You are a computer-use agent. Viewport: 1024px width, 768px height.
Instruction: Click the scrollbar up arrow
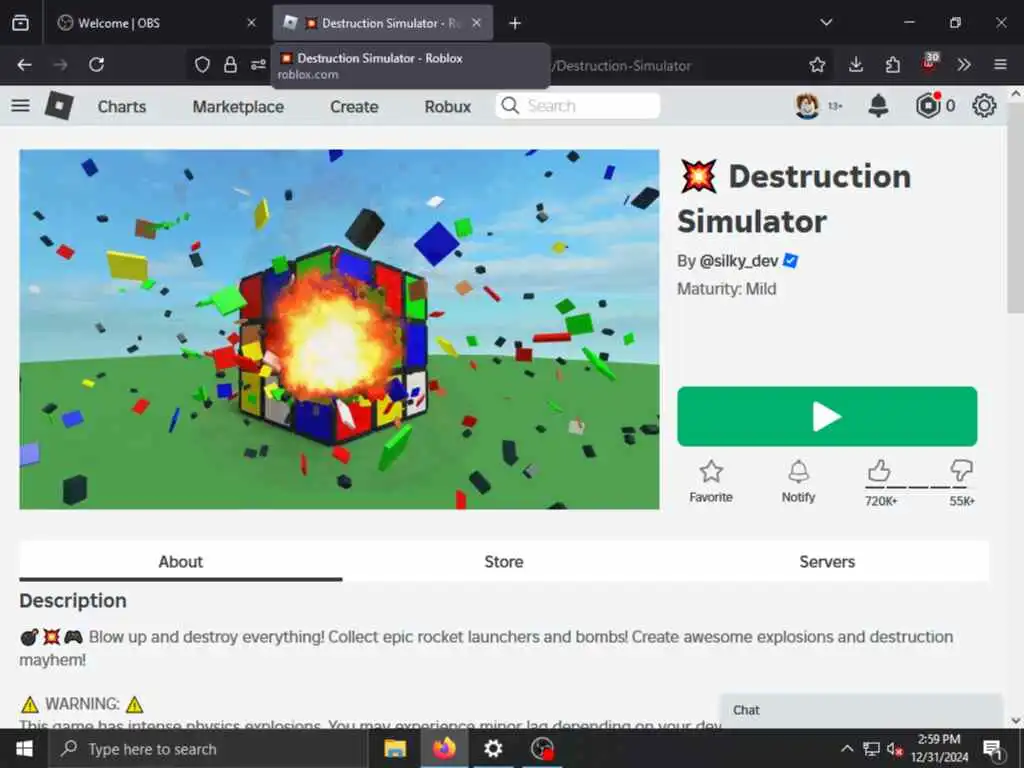1016,94
